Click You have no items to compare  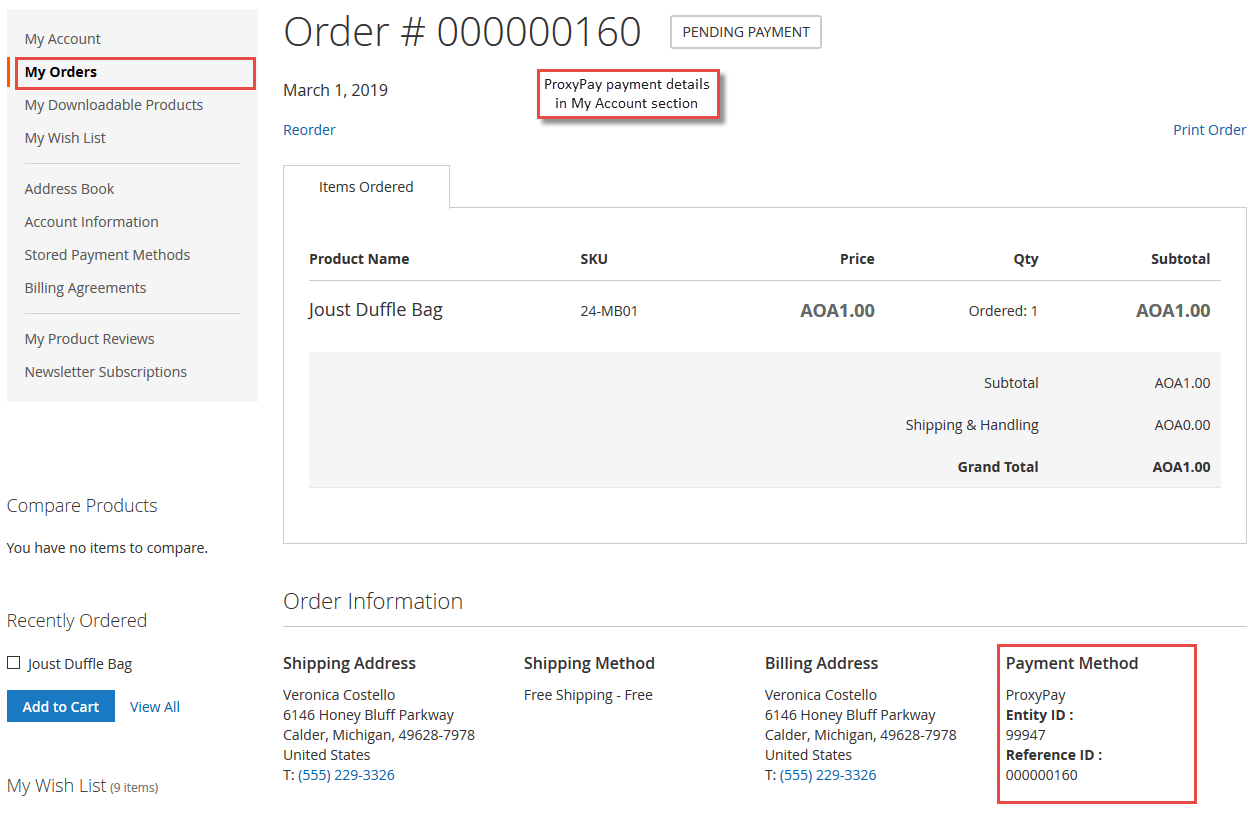pos(107,548)
